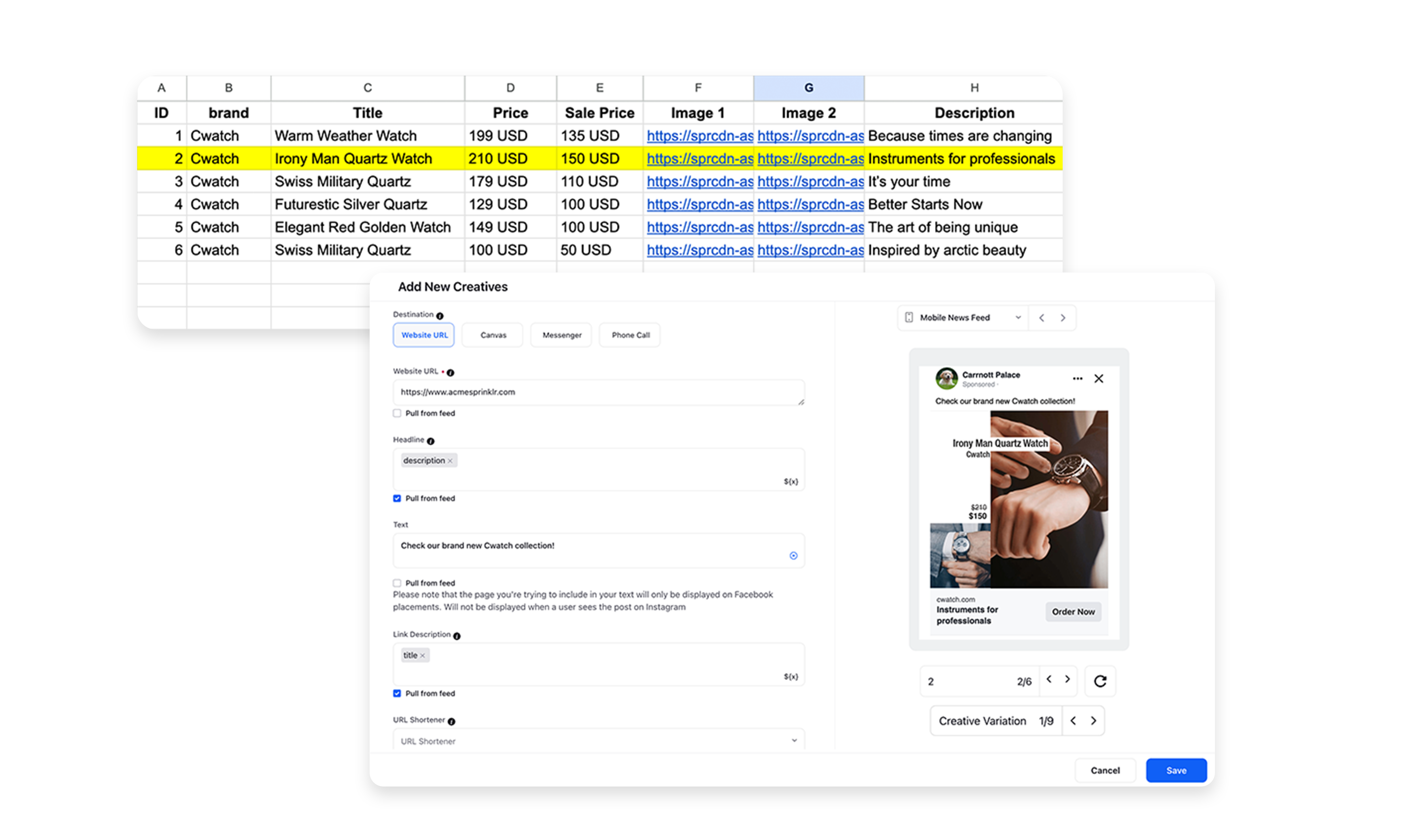Enable Pull from feed for Website URL
The height and width of the screenshot is (840, 1427).
(397, 413)
